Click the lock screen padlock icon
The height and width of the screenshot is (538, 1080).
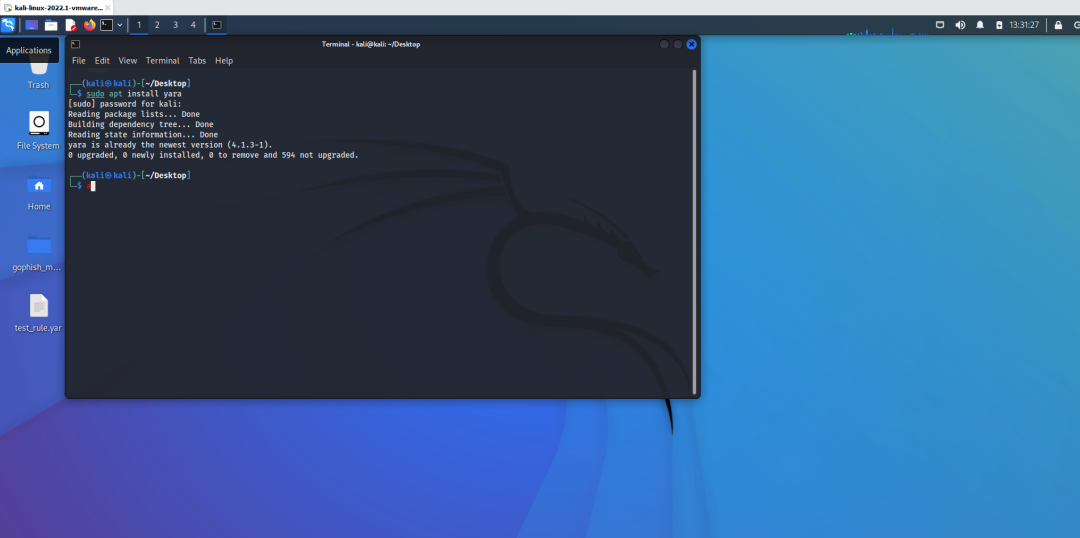pyautogui.click(x=1059, y=25)
